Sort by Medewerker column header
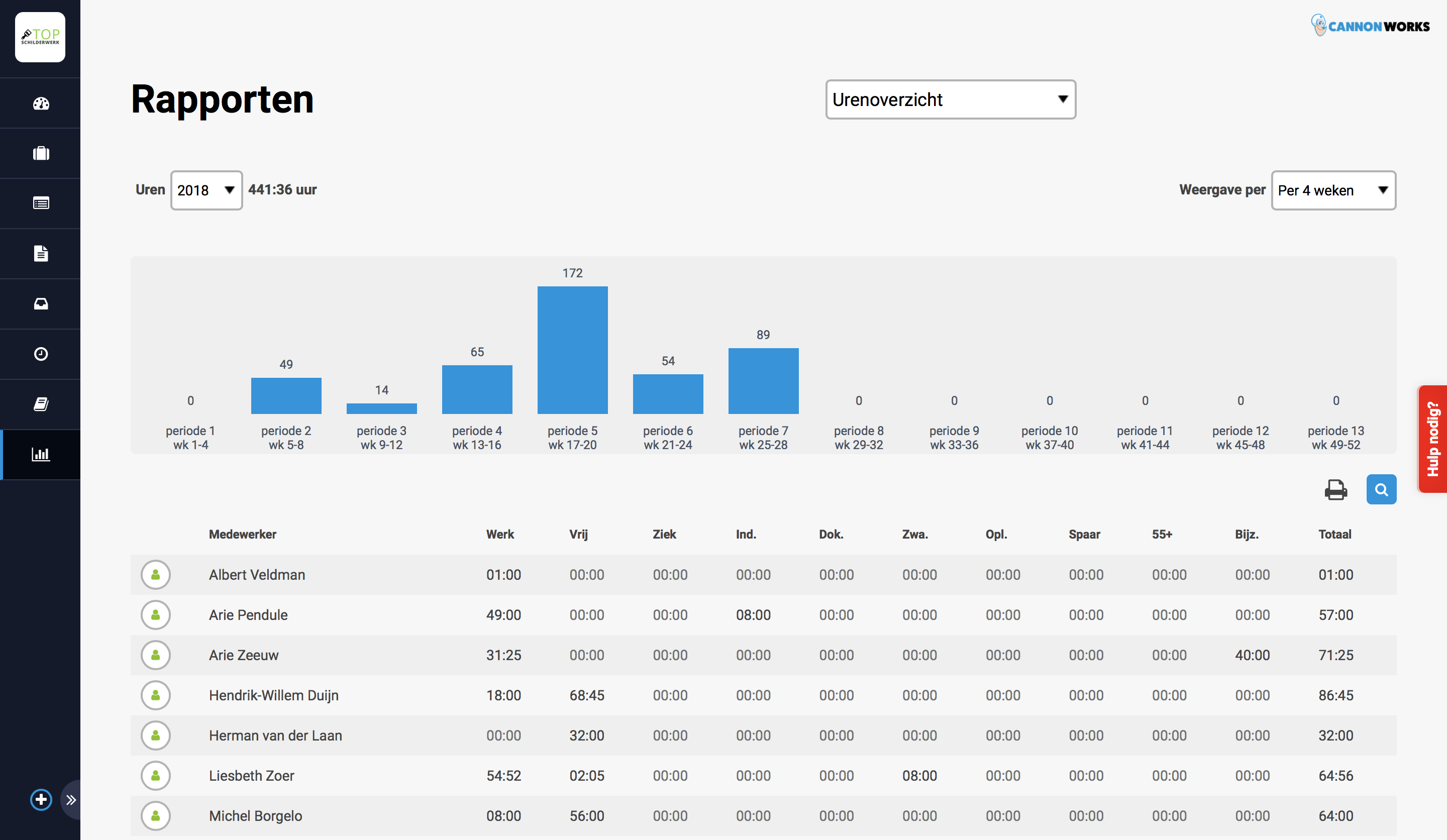This screenshot has height=840, width=1447. (x=242, y=534)
